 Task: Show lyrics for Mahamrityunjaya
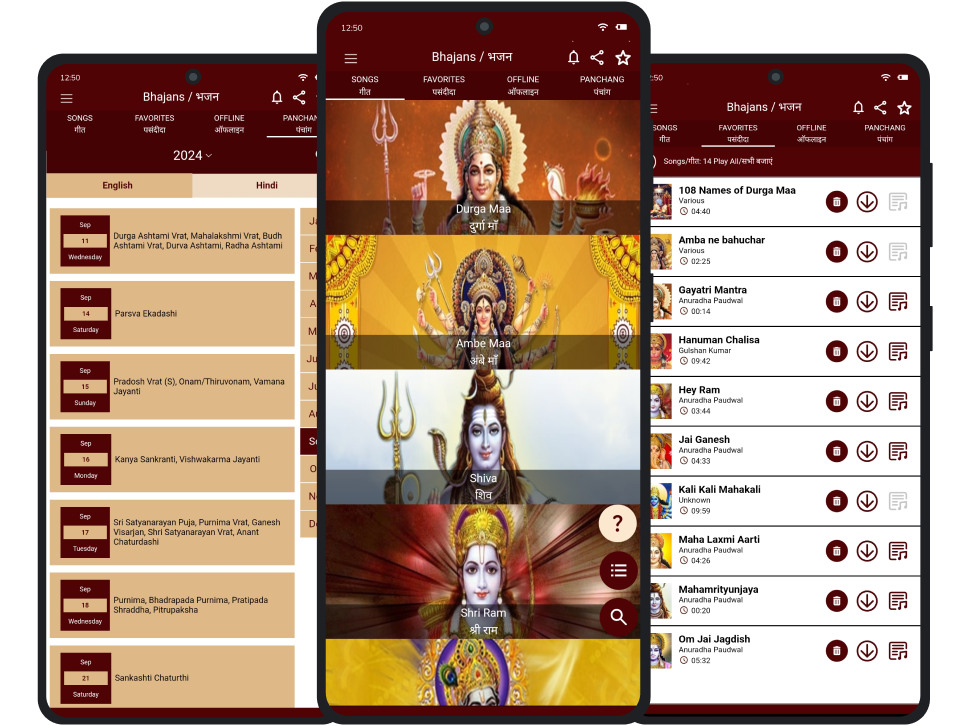pyautogui.click(x=898, y=601)
